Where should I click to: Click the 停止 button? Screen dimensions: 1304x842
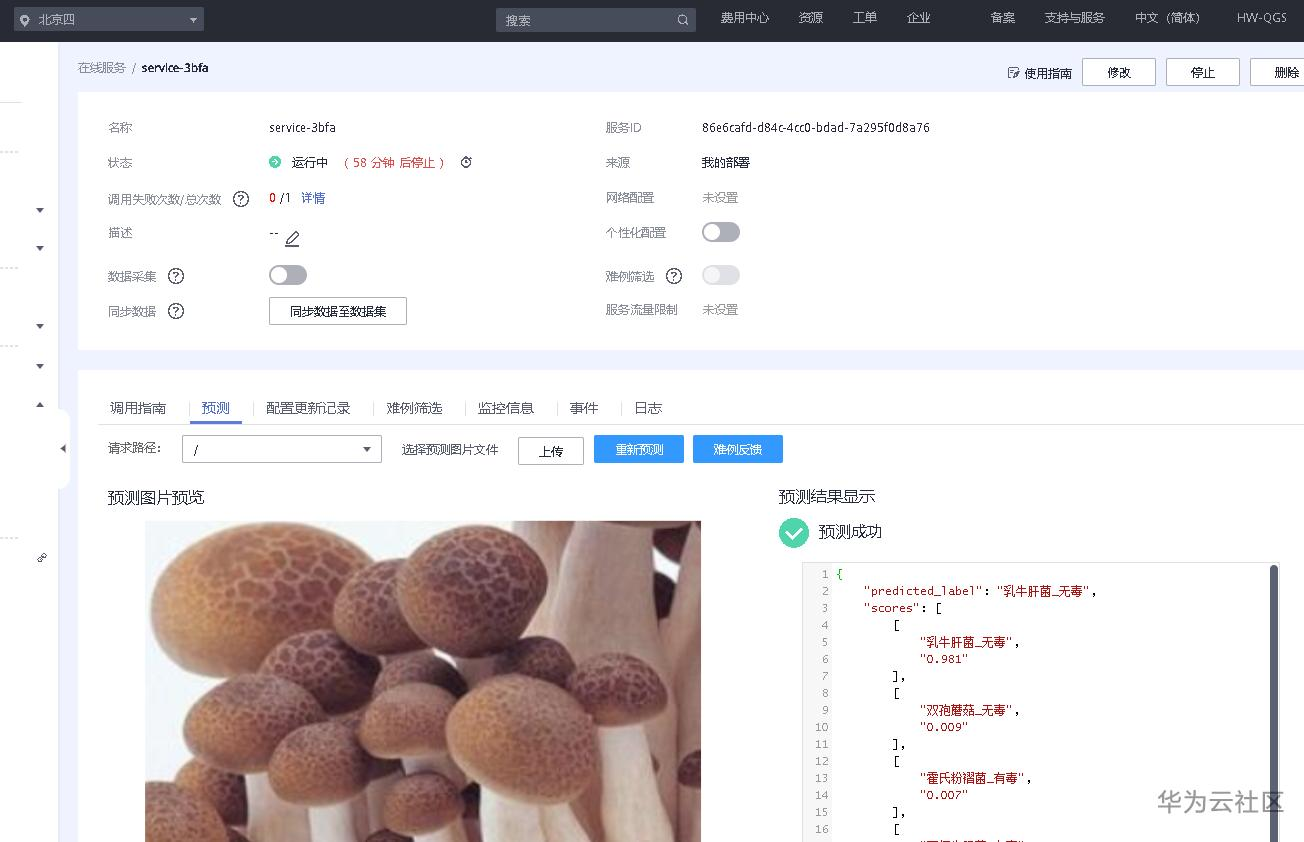pyautogui.click(x=1203, y=72)
